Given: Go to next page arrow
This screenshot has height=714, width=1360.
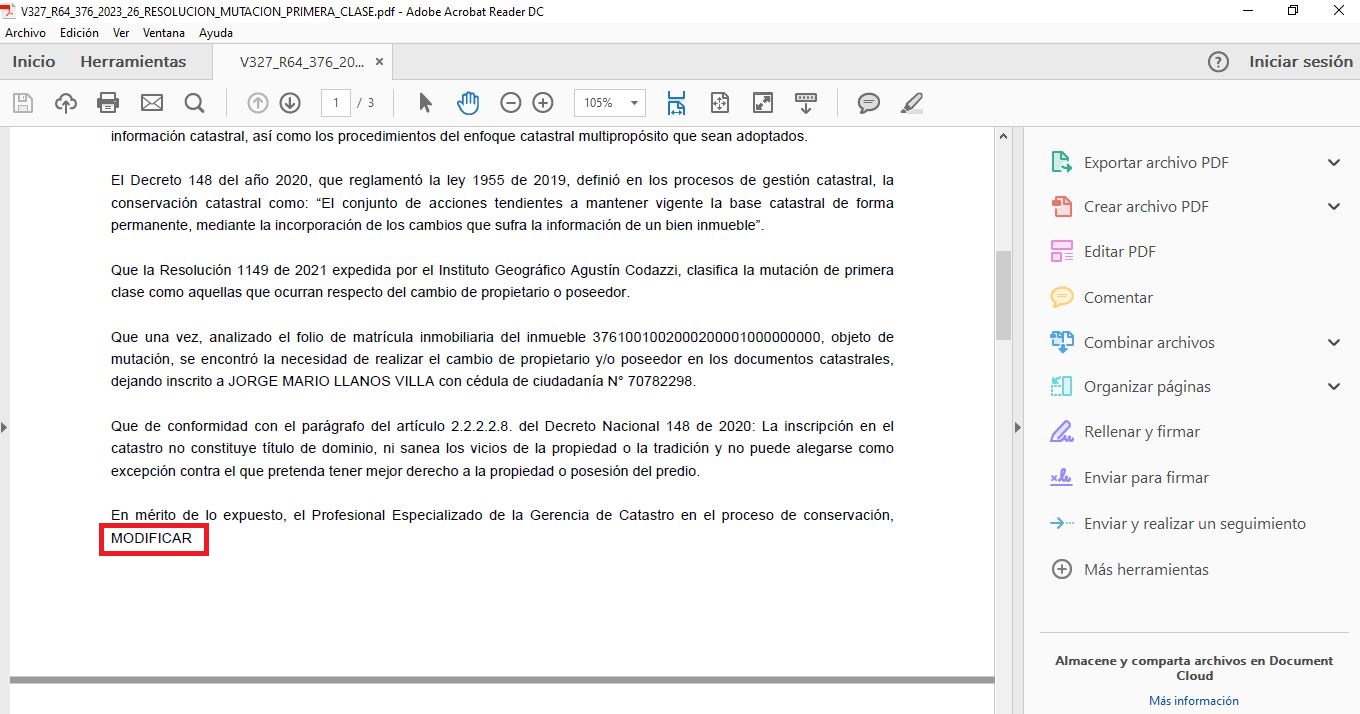Looking at the screenshot, I should 290,103.
